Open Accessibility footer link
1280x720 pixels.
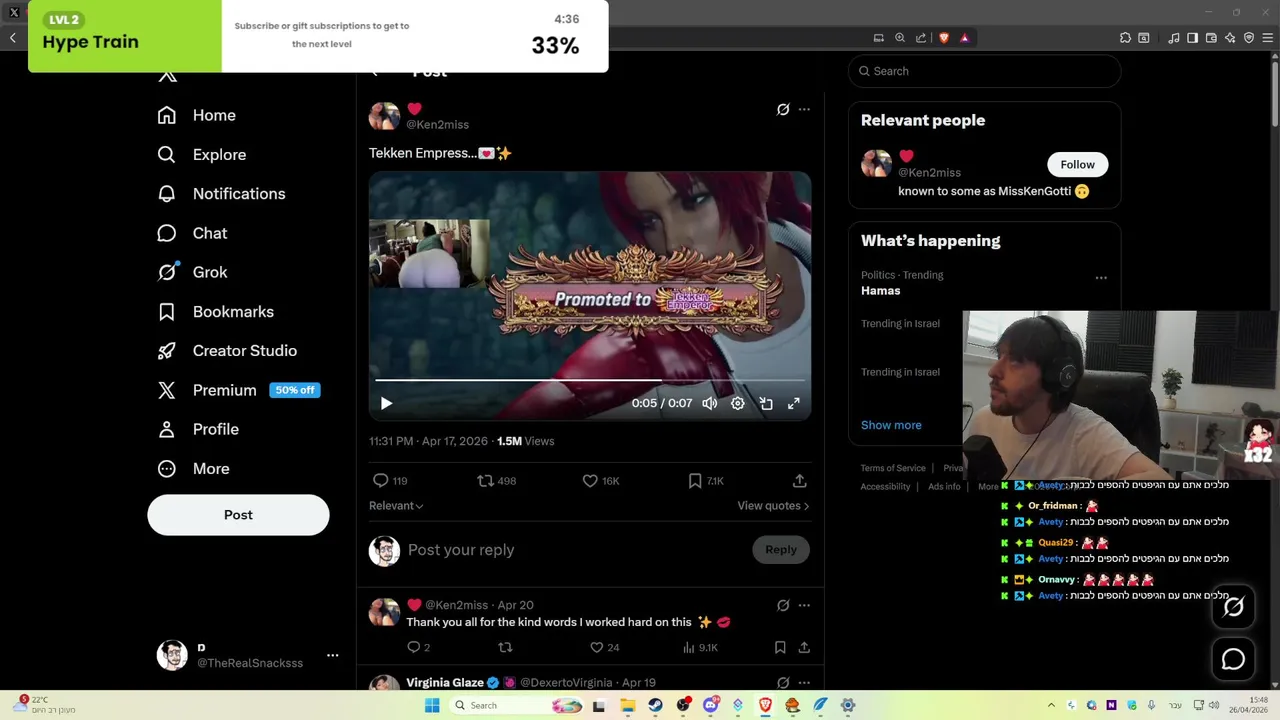point(885,487)
